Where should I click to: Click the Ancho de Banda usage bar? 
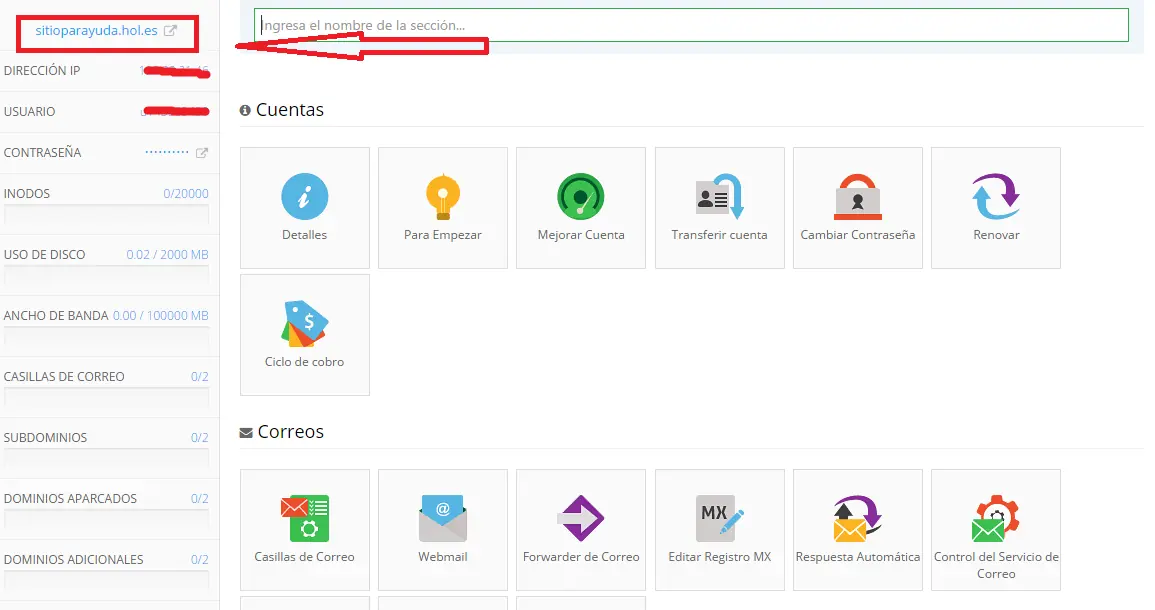[x=106, y=337]
